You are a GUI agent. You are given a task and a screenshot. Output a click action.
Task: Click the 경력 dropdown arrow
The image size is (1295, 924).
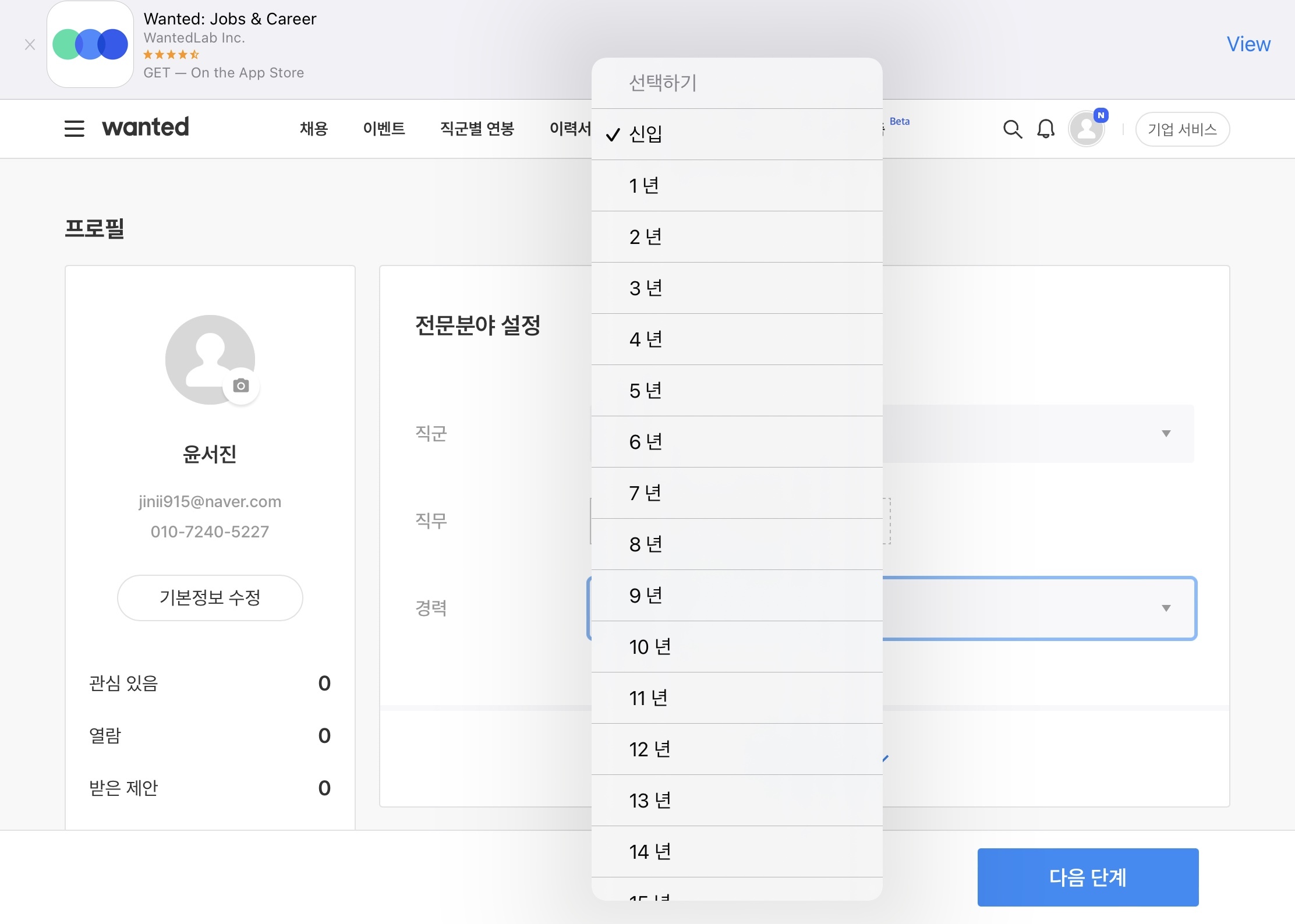(1166, 608)
